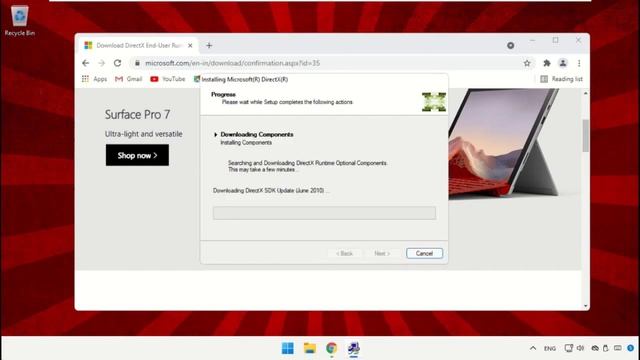Click Shop now for Surface Pro 7
Screen dimensions: 640x360
pyautogui.click(x=137, y=155)
